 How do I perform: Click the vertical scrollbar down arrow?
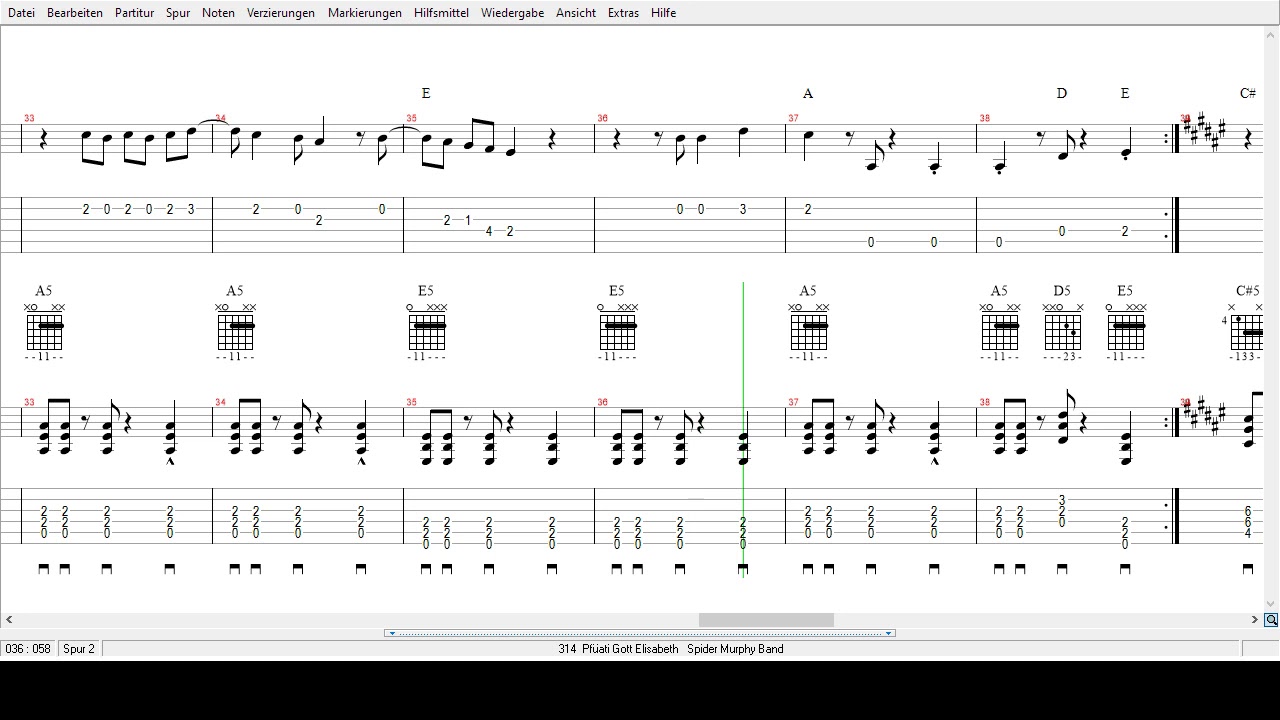[1271, 604]
